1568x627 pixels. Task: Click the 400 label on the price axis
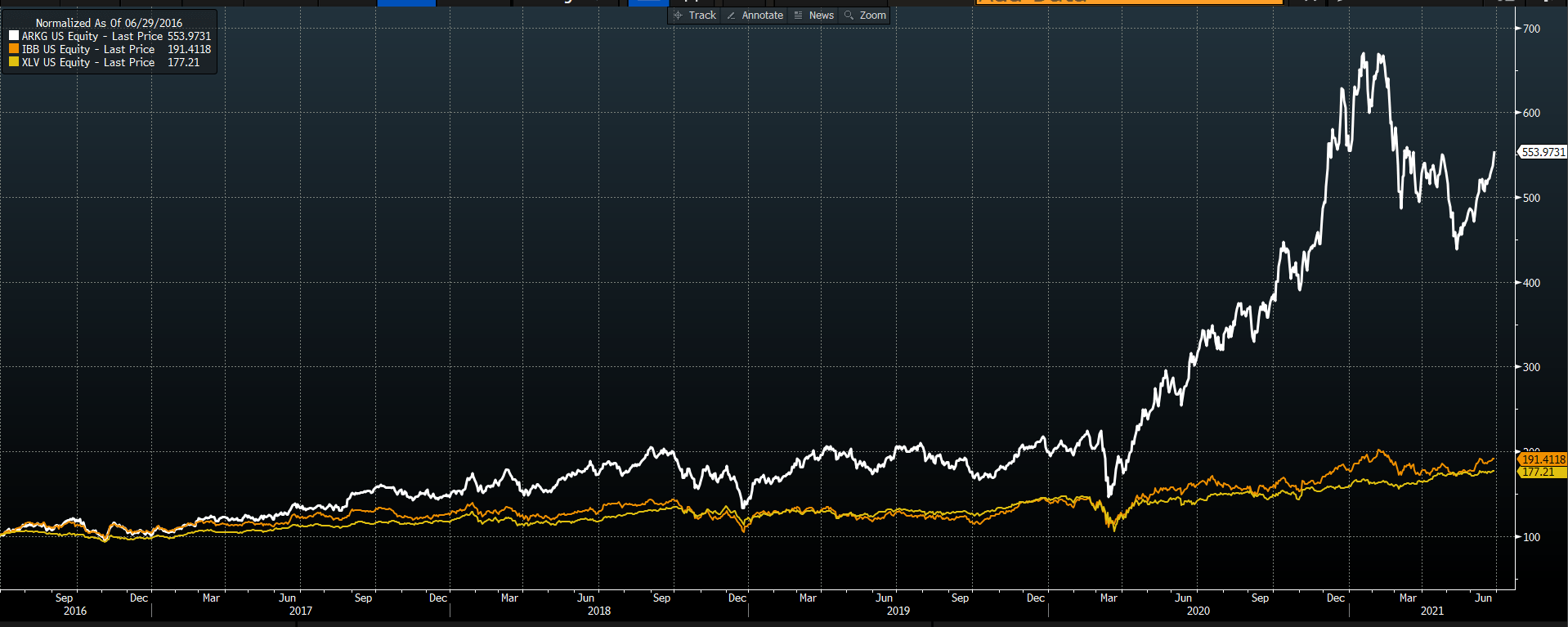(x=1531, y=283)
